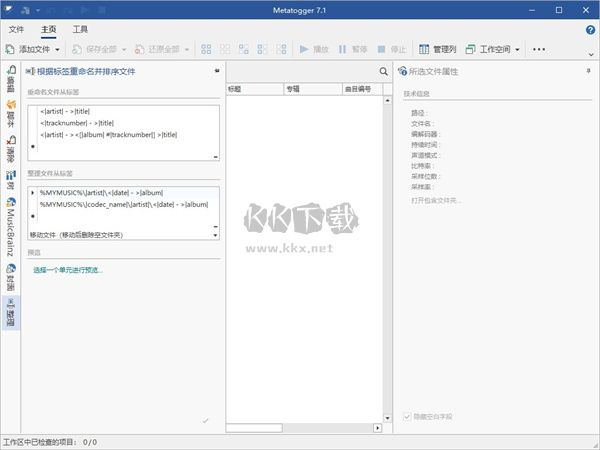Stop playback with the 停止 button

coord(391,49)
